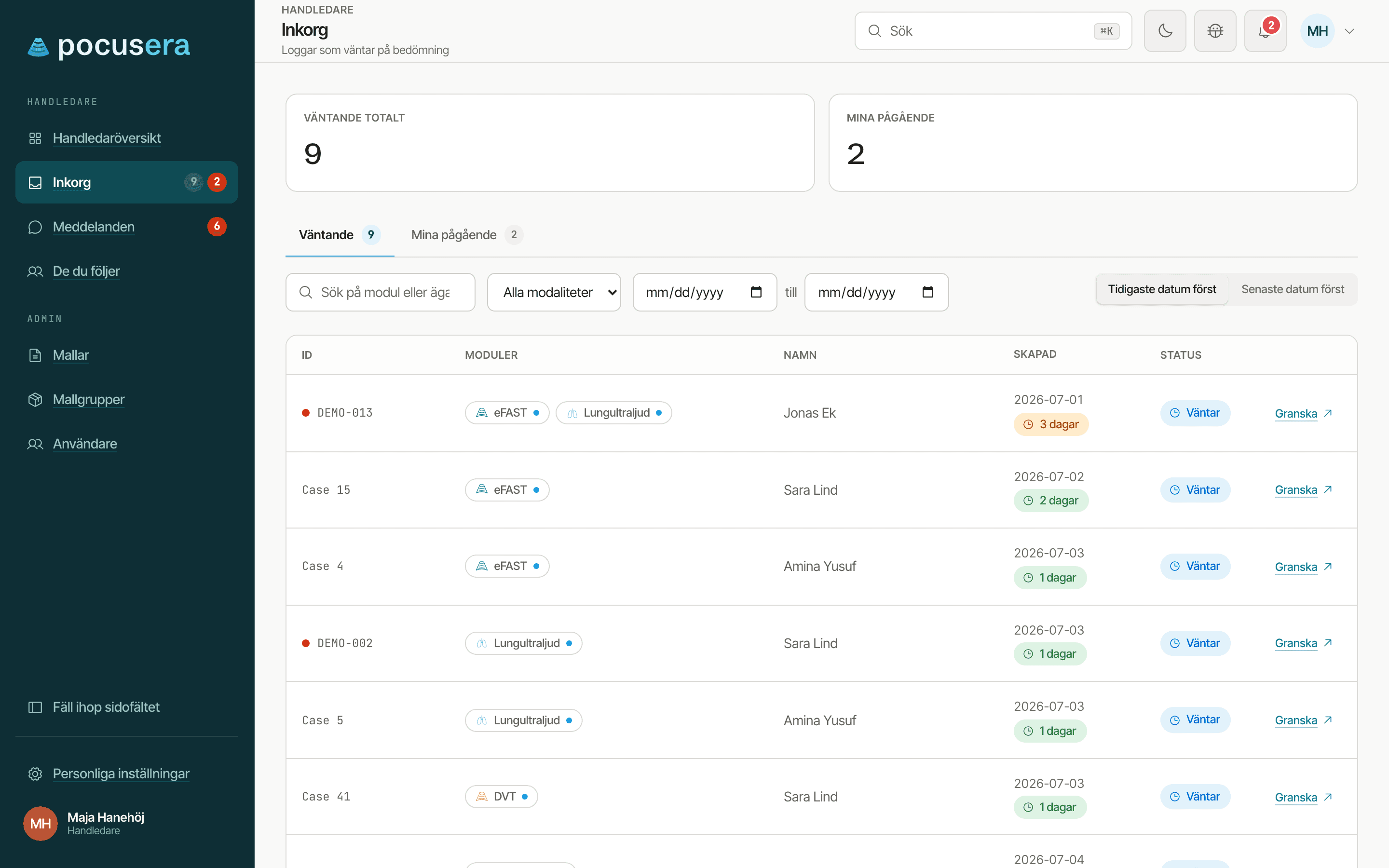1389x868 pixels.
Task: Toggle dark mode moon icon
Action: (1165, 31)
